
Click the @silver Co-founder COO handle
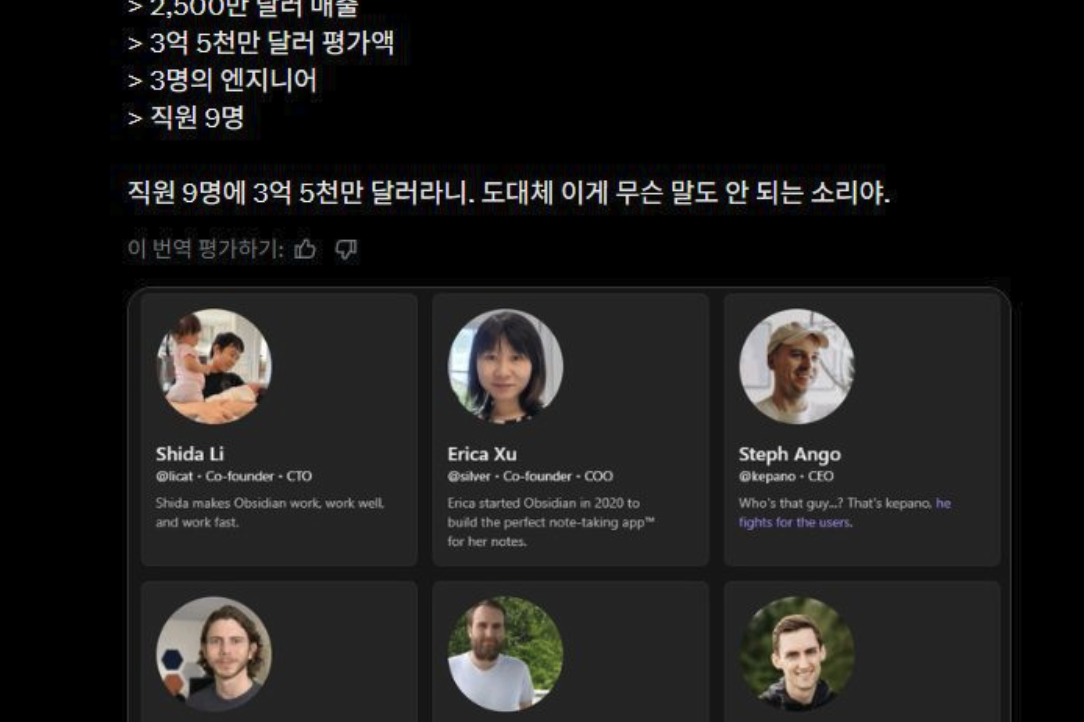530,476
